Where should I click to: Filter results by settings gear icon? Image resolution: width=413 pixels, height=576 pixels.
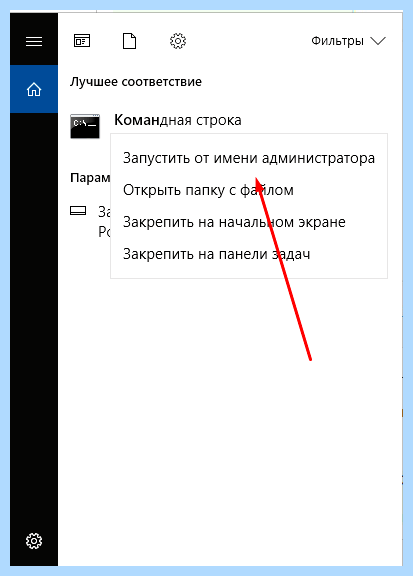pyautogui.click(x=178, y=41)
